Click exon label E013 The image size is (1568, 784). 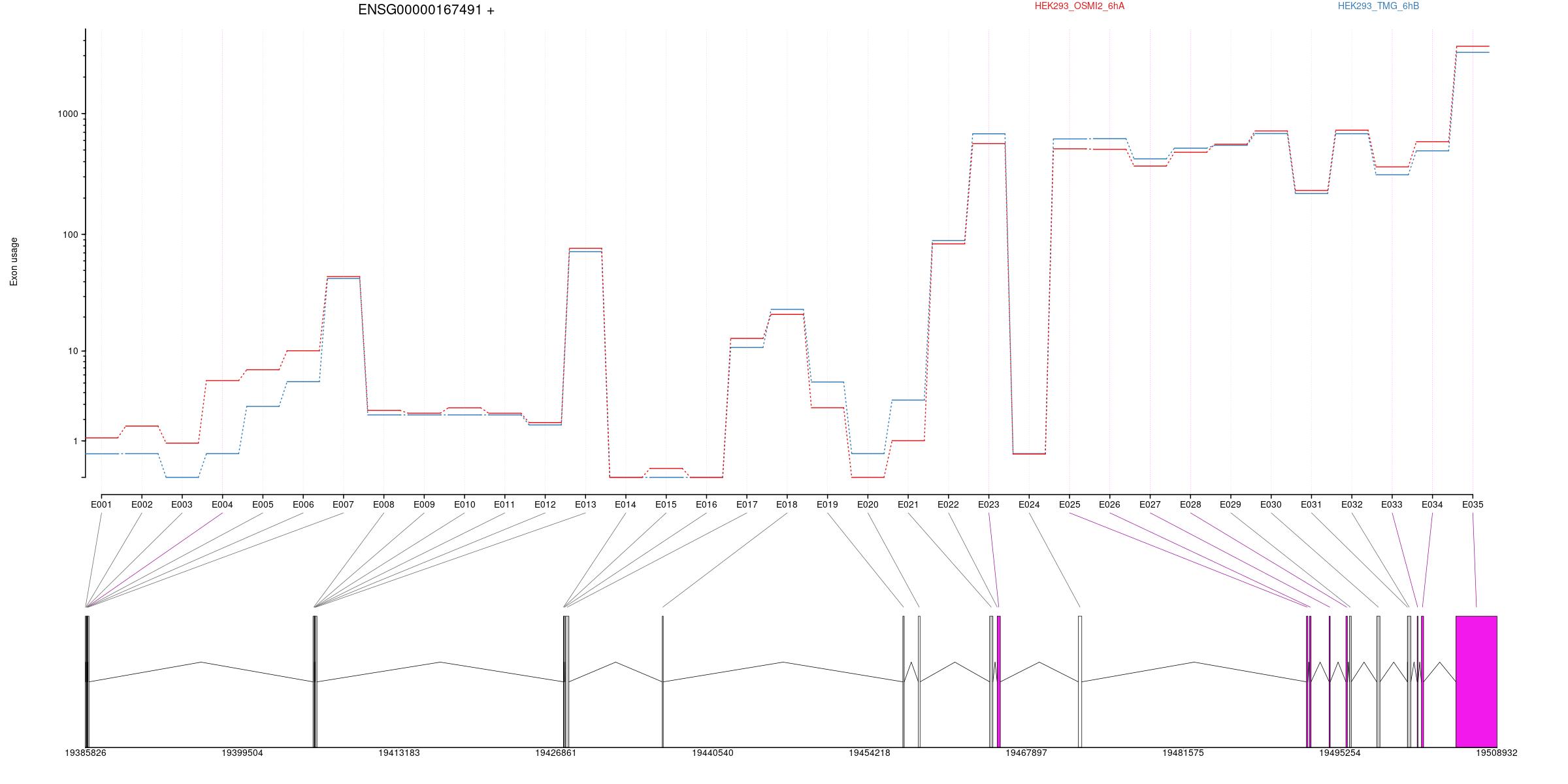(585, 504)
